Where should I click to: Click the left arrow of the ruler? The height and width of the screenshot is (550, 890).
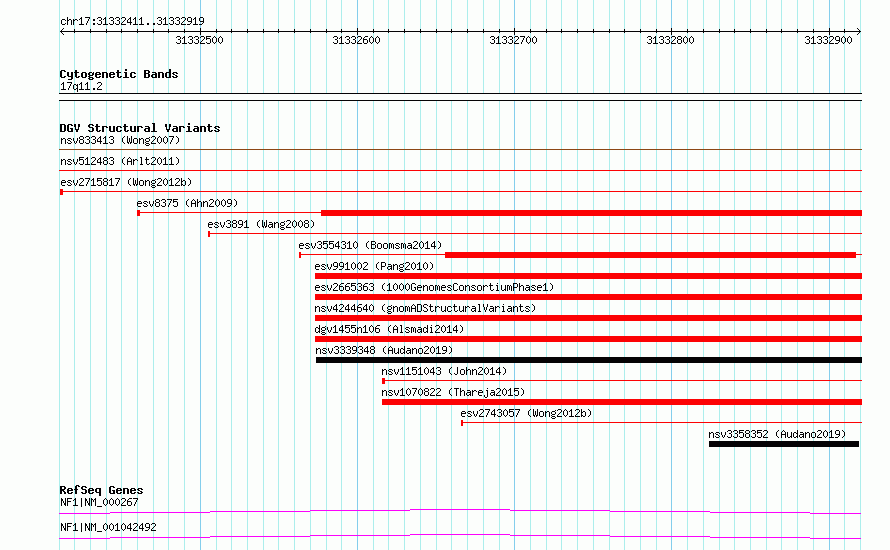click(62, 32)
